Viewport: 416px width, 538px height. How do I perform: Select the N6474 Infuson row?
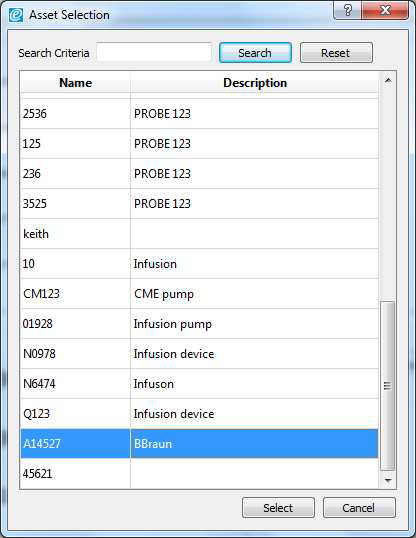tap(199, 384)
